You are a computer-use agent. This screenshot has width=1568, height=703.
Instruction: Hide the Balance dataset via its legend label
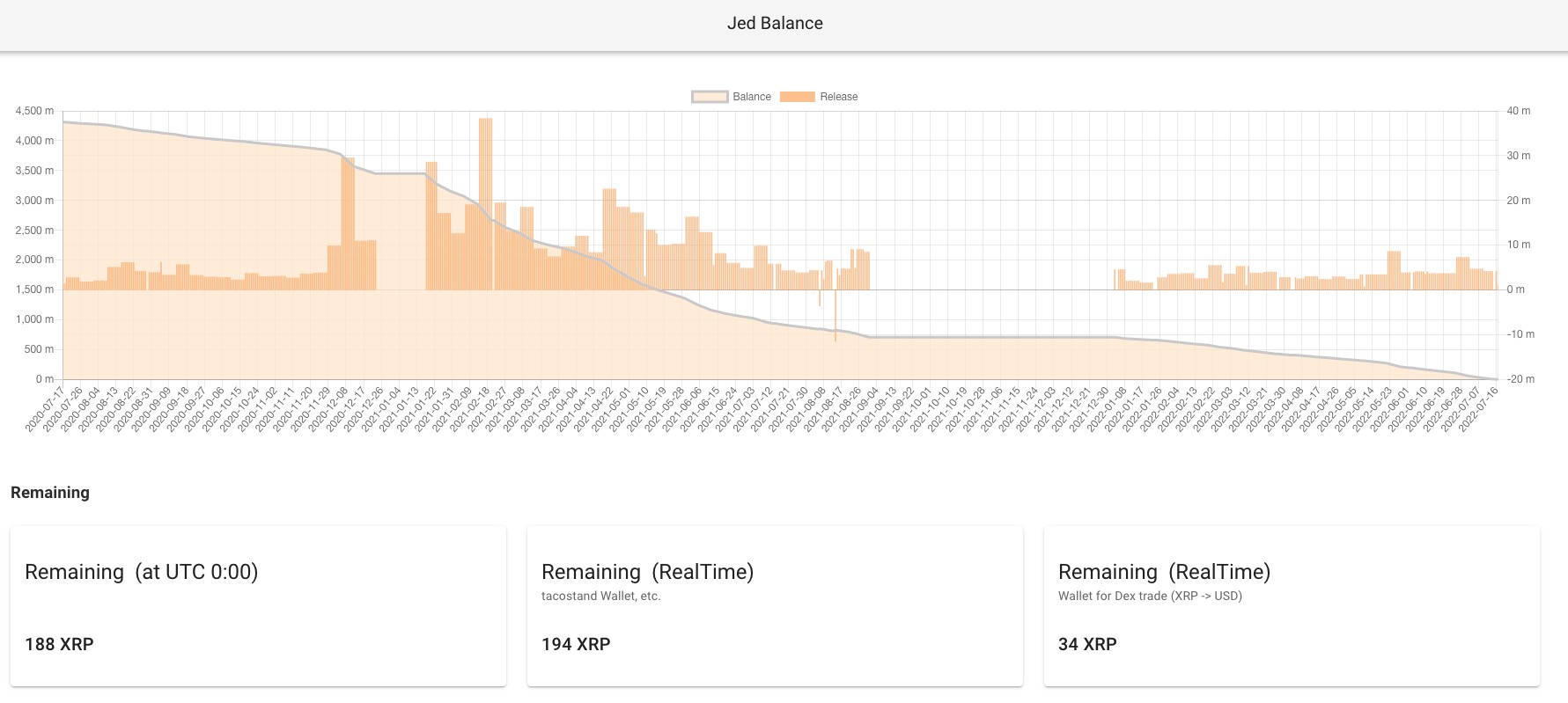[751, 97]
